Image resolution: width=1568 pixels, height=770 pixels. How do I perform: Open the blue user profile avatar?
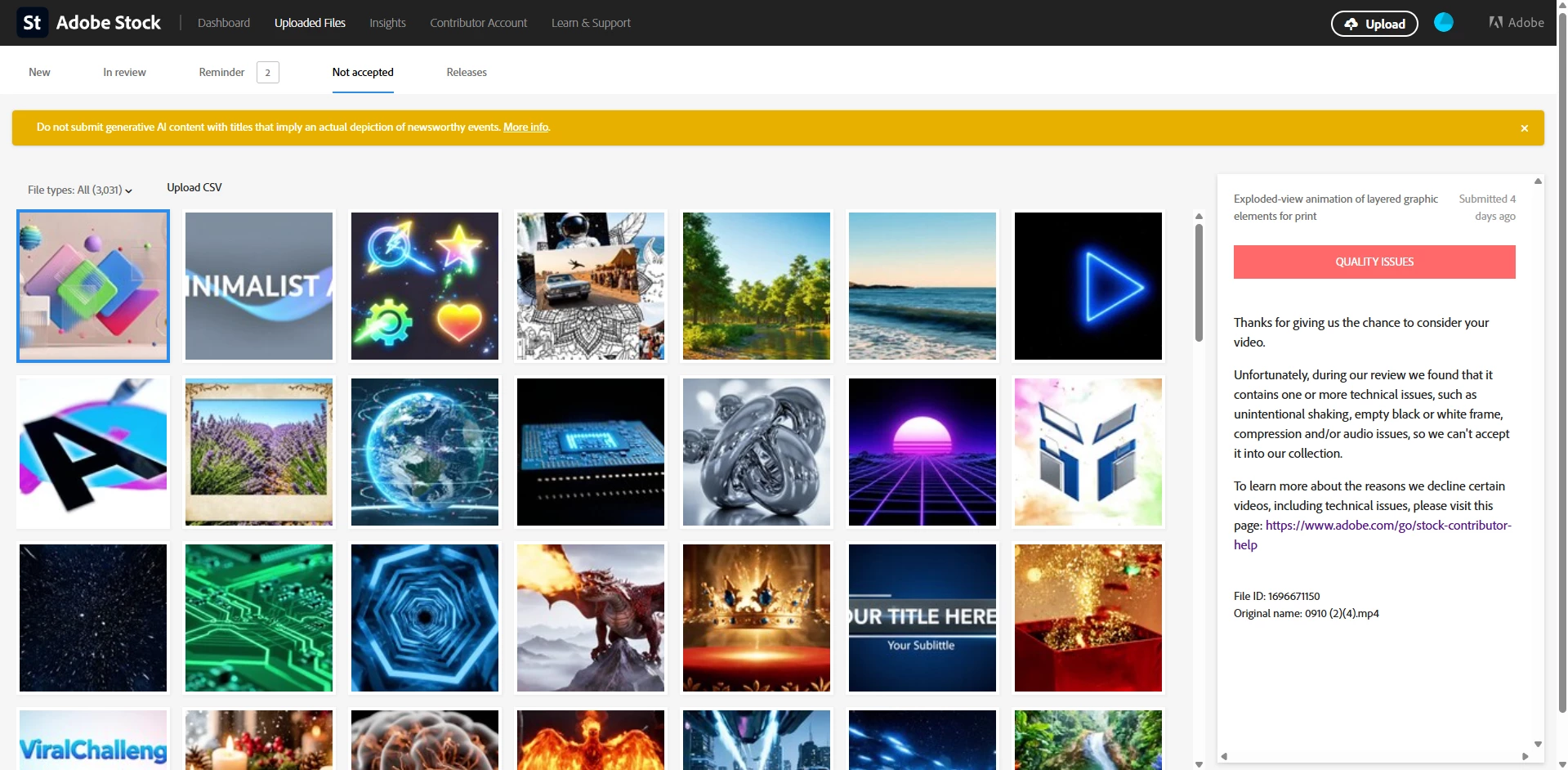coord(1444,23)
